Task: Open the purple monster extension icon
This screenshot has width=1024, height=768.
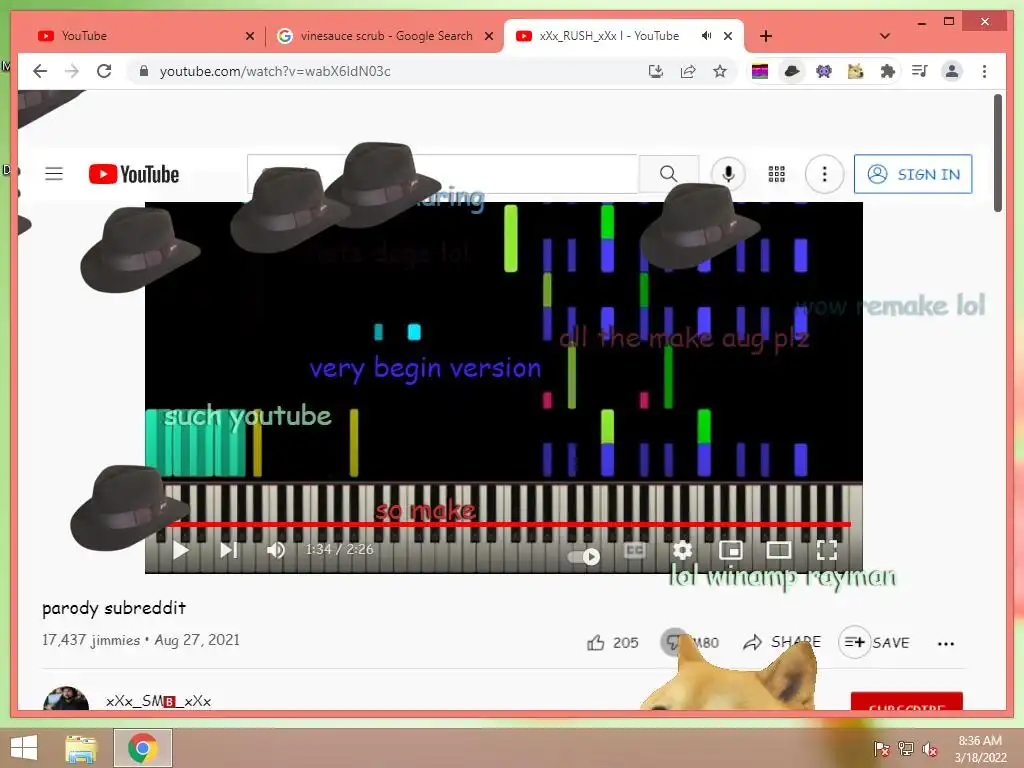Action: (x=824, y=71)
